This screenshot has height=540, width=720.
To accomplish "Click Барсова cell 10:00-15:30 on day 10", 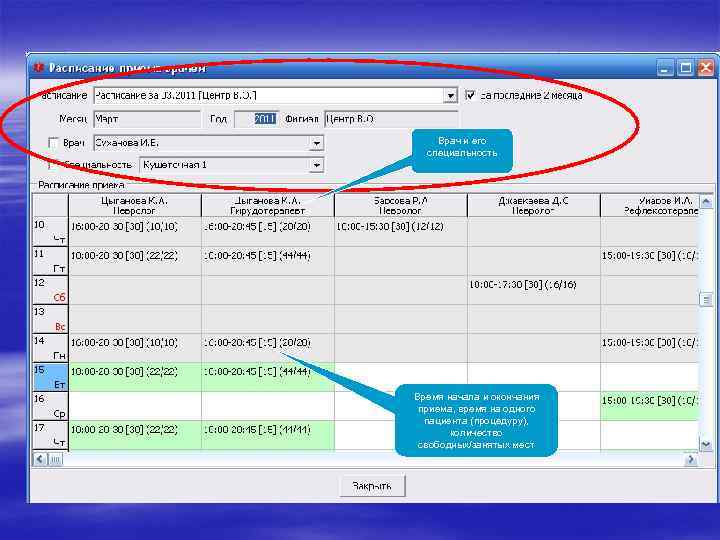I will [x=400, y=232].
